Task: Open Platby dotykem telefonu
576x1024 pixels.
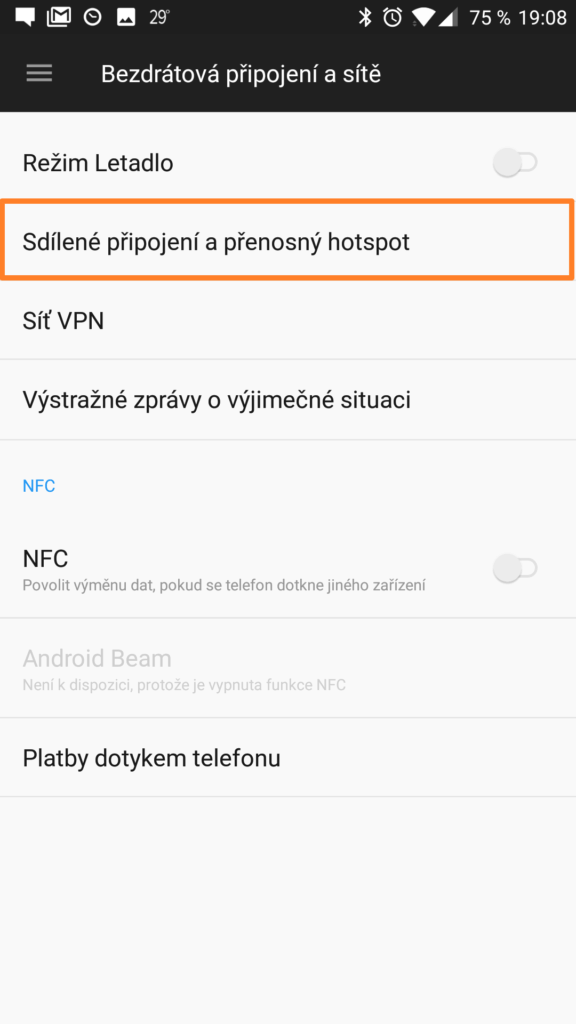Action: tap(288, 758)
